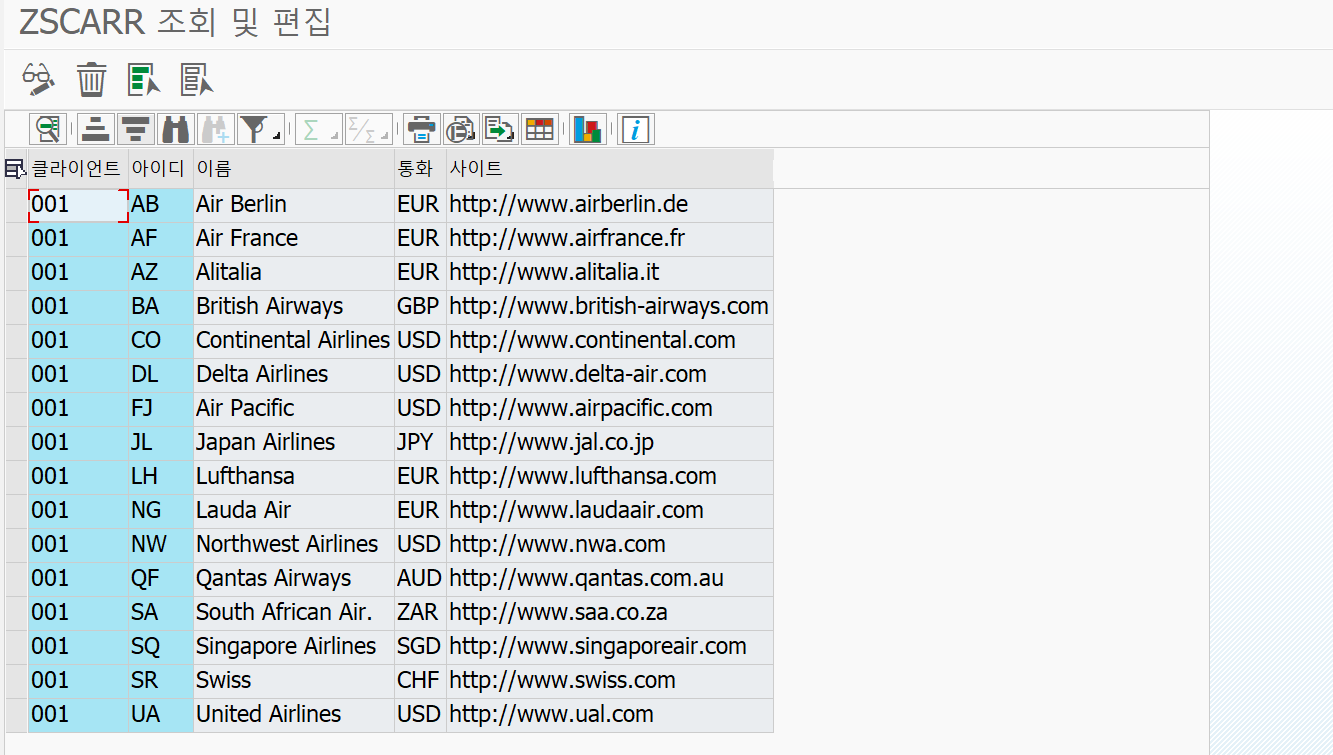Click the BA airline ID cell
The image size is (1333, 755).
point(160,307)
